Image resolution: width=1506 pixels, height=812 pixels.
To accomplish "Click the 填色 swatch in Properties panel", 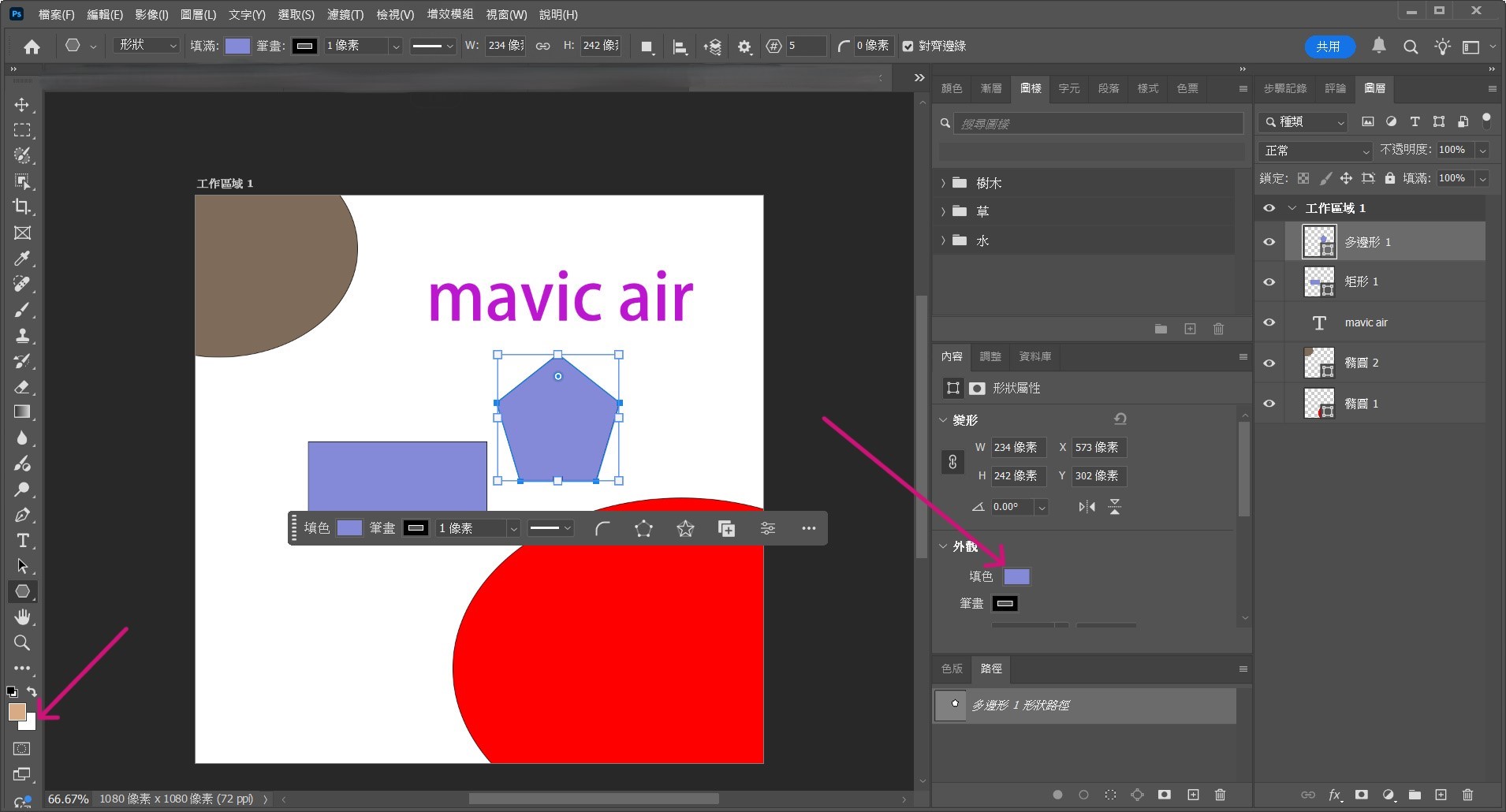I will 1016,576.
